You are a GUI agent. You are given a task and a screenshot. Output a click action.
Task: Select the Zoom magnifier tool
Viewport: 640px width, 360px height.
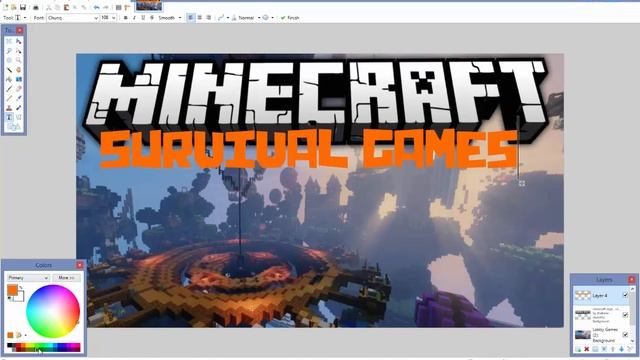(19, 60)
